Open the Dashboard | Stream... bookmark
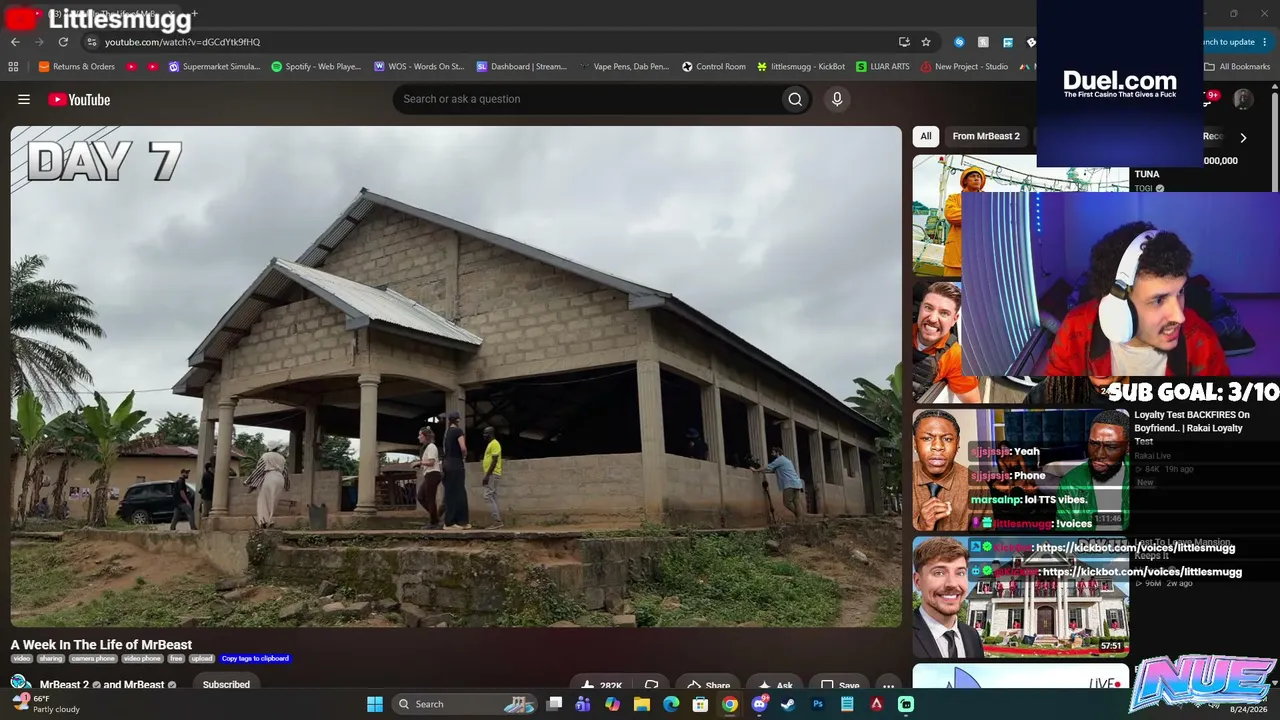Viewport: 1280px width, 720px height. pyautogui.click(x=522, y=67)
